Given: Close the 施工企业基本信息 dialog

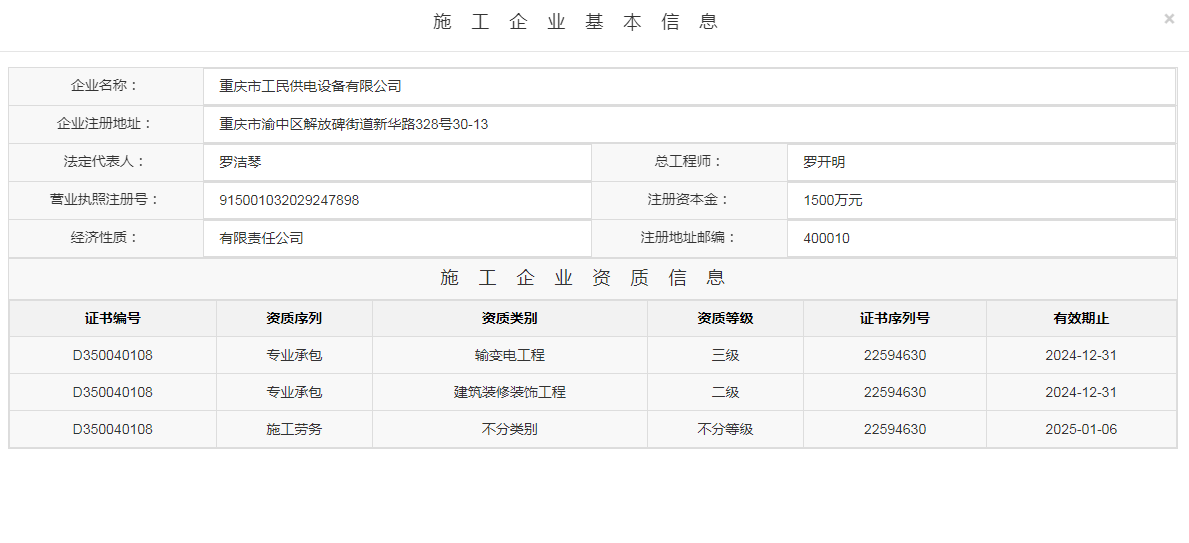Looking at the screenshot, I should click(1169, 18).
